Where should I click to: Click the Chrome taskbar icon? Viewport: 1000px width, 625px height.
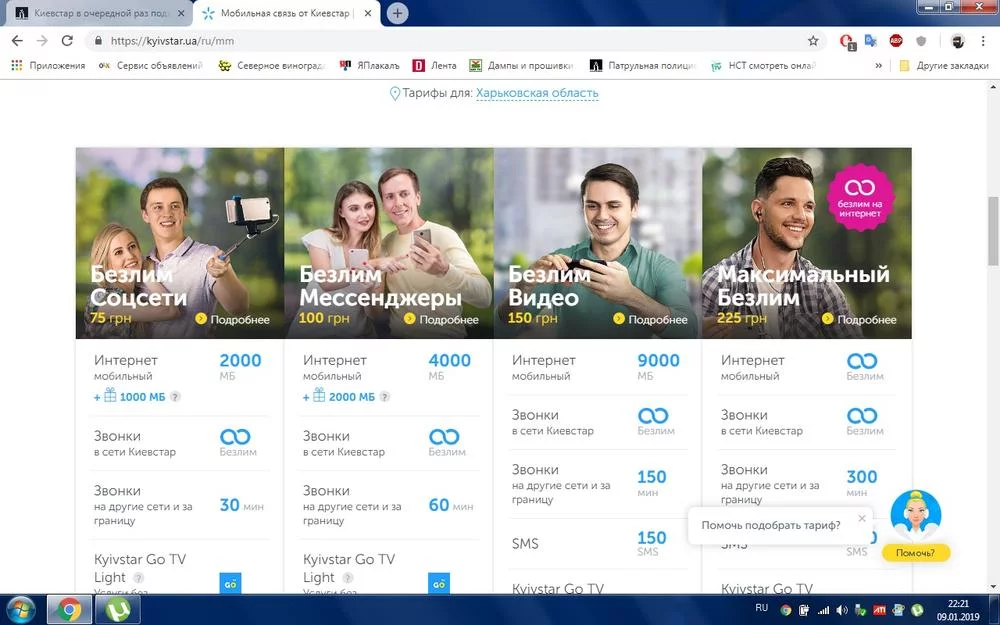pyautogui.click(x=69, y=610)
